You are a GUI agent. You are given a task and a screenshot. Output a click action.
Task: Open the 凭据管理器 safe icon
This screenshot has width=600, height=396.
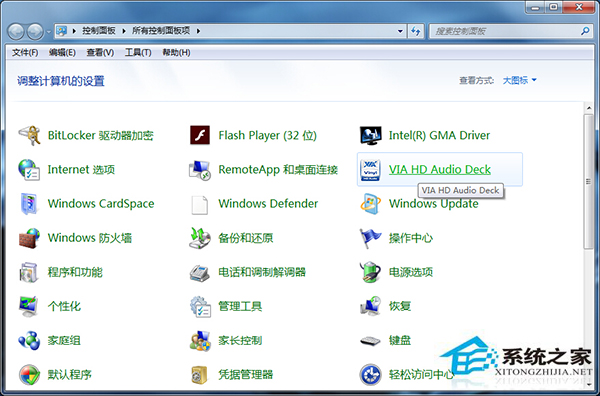tap(200, 375)
